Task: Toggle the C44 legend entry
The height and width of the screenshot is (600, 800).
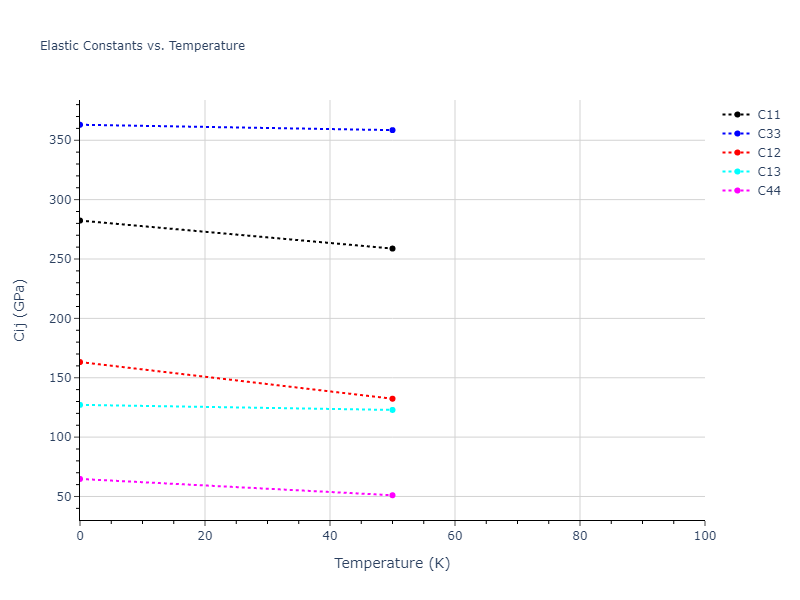Action: (x=768, y=191)
